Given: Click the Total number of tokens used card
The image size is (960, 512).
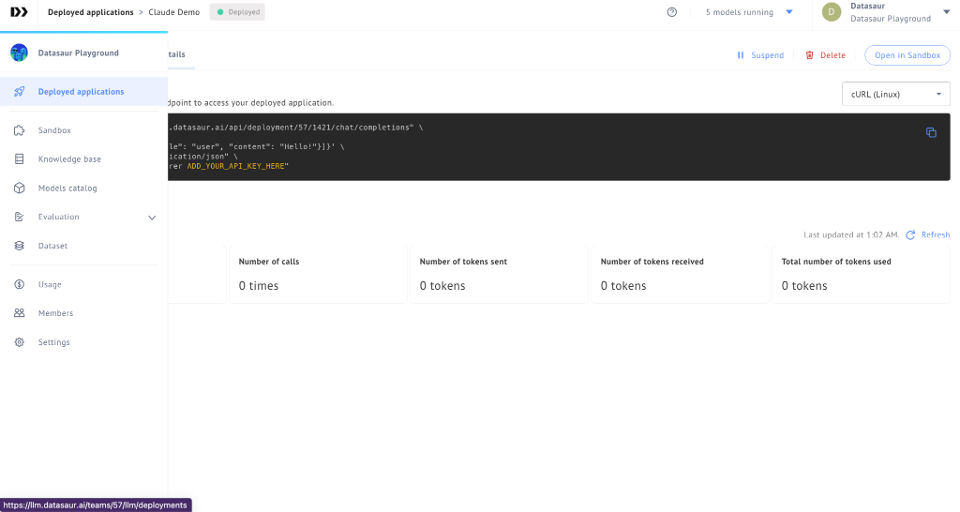Looking at the screenshot, I should click(x=861, y=274).
